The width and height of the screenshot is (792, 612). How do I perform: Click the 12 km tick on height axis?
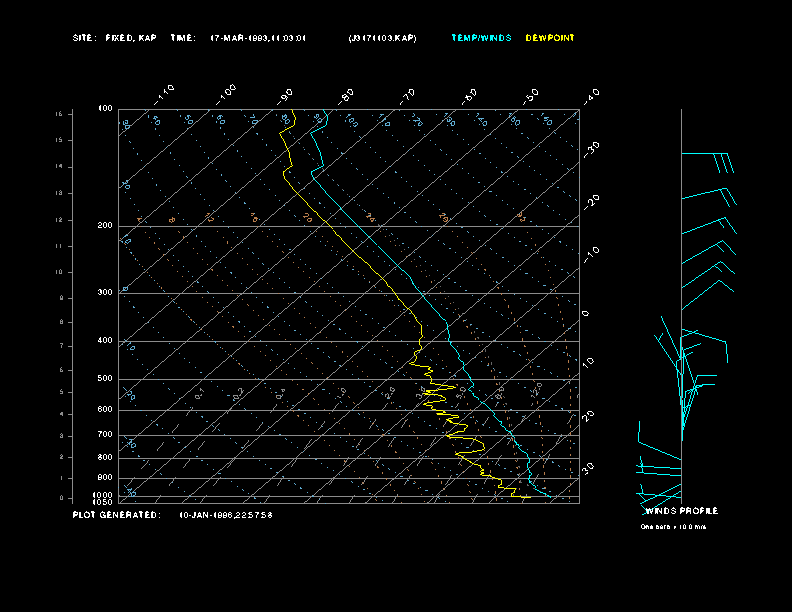point(60,220)
